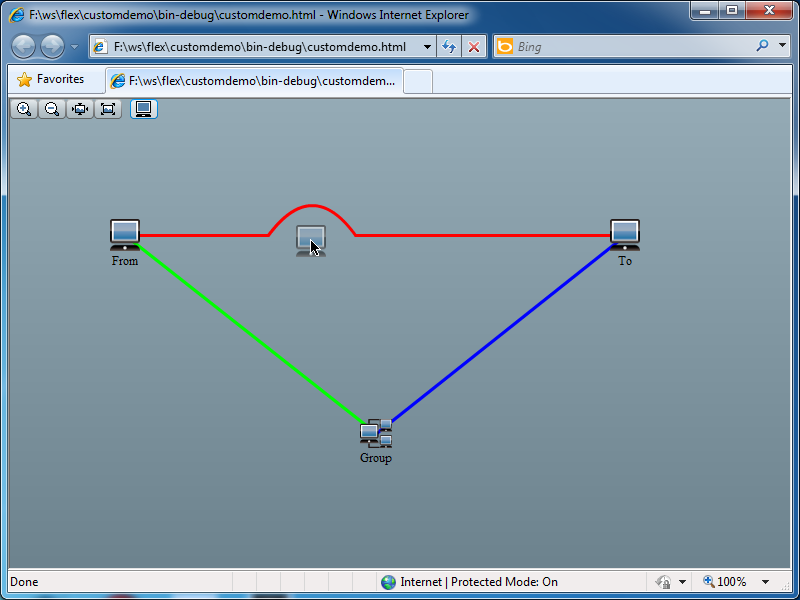Toggle the create-node computer toolbar button

click(144, 109)
